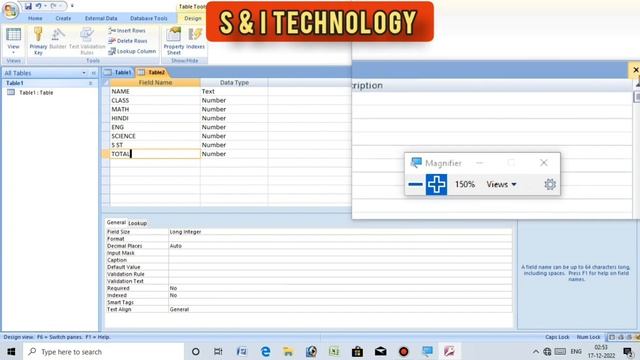Open the Create ribbon tab
640x360 pixels.
63,18
